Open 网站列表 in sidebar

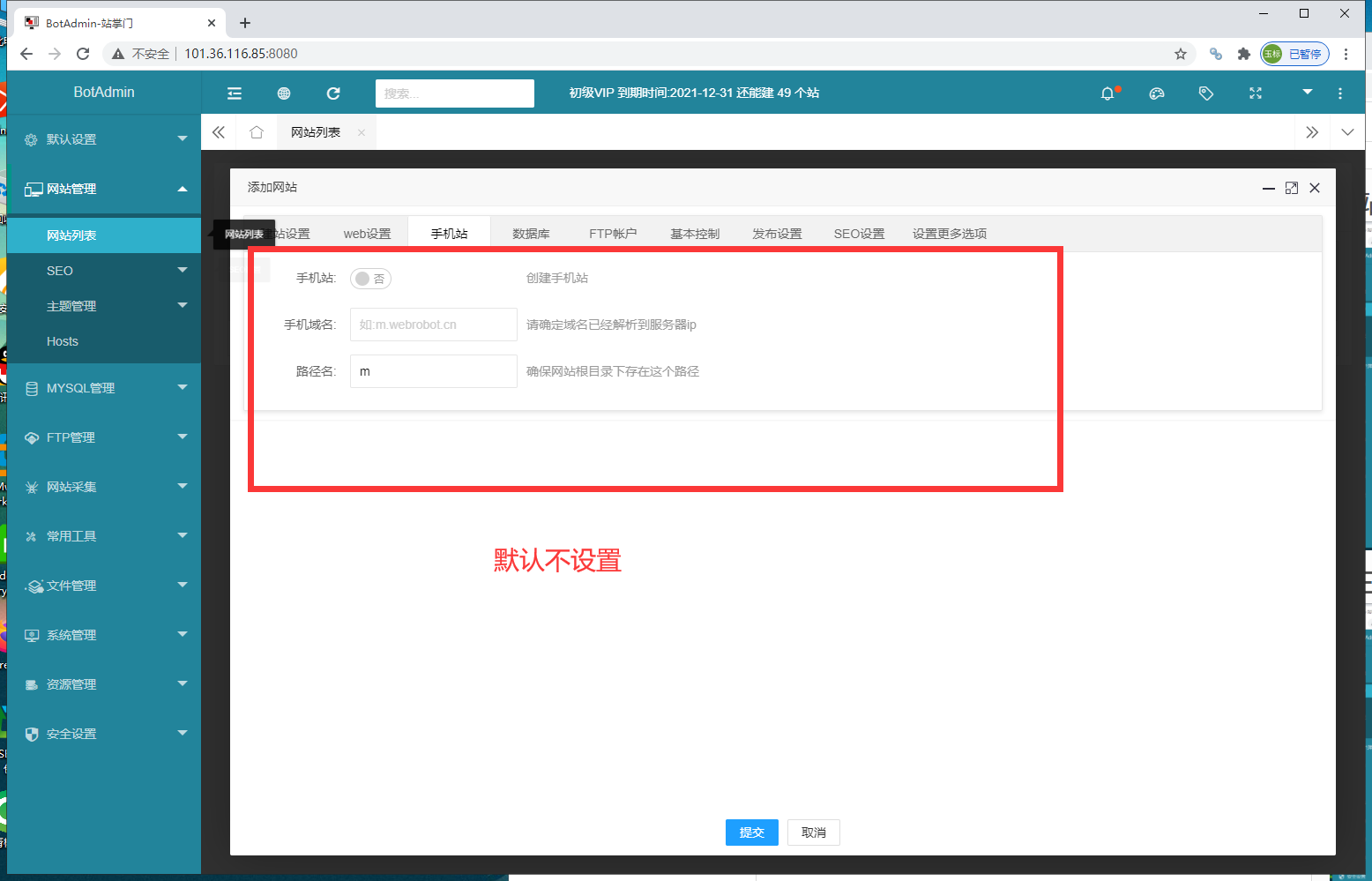(104, 235)
